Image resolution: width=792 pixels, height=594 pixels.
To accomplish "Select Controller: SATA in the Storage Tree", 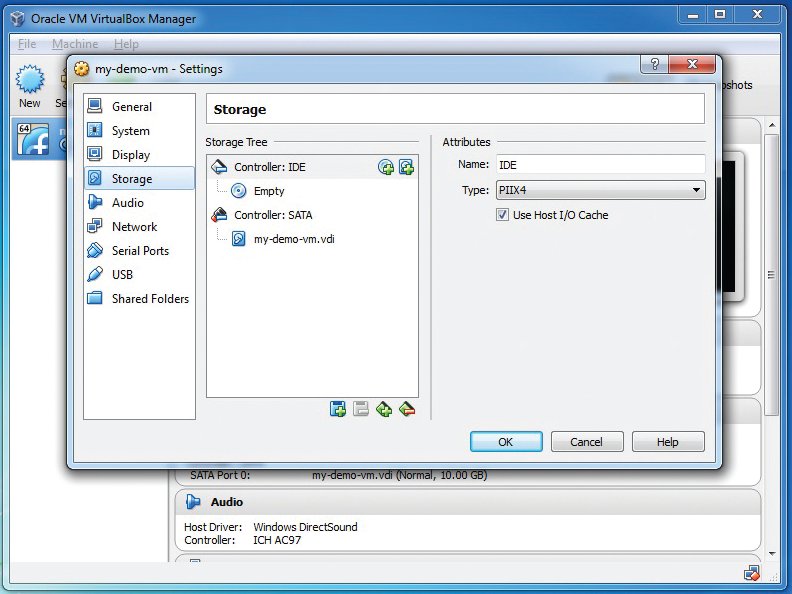I will point(272,215).
